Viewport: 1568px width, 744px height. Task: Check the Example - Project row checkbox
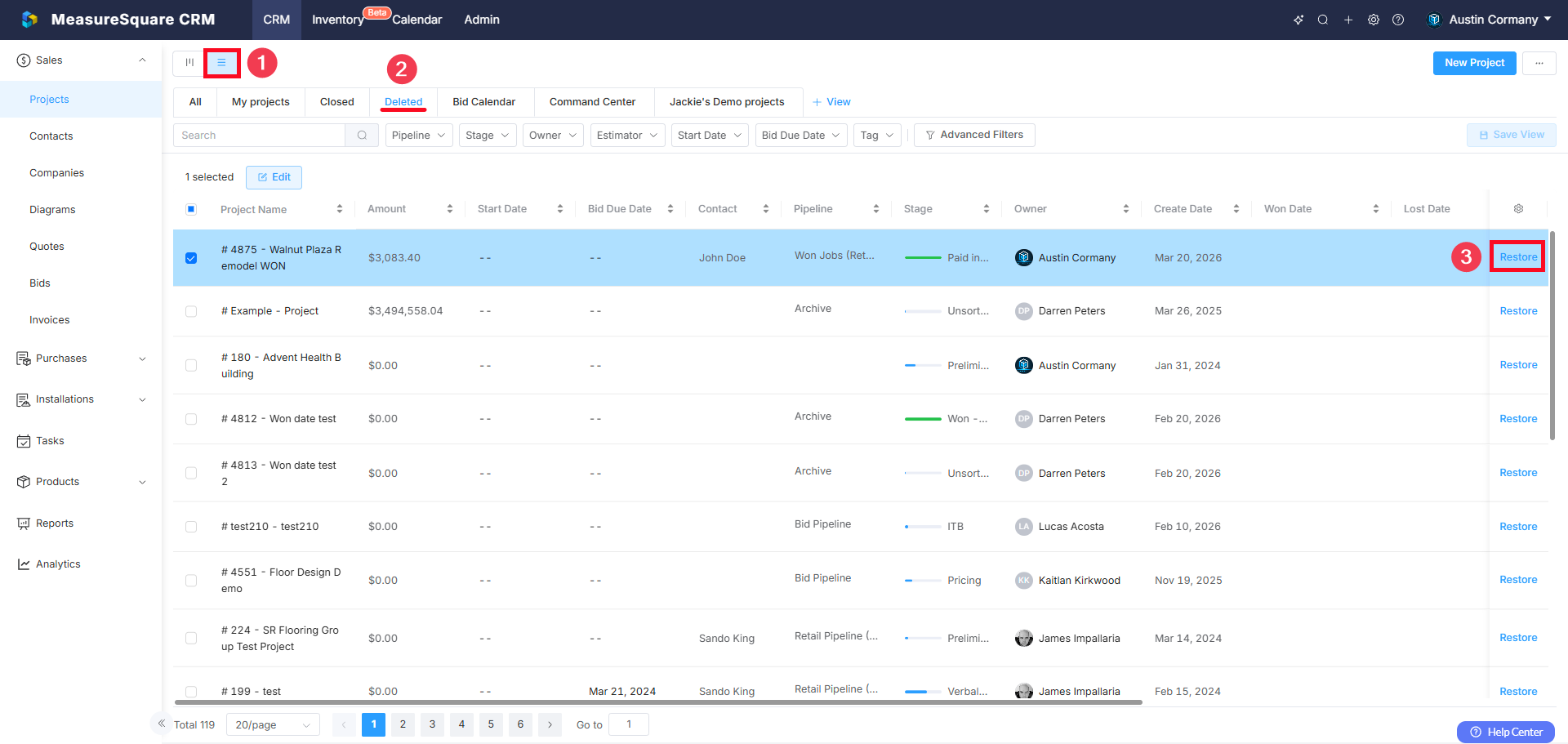click(x=191, y=311)
